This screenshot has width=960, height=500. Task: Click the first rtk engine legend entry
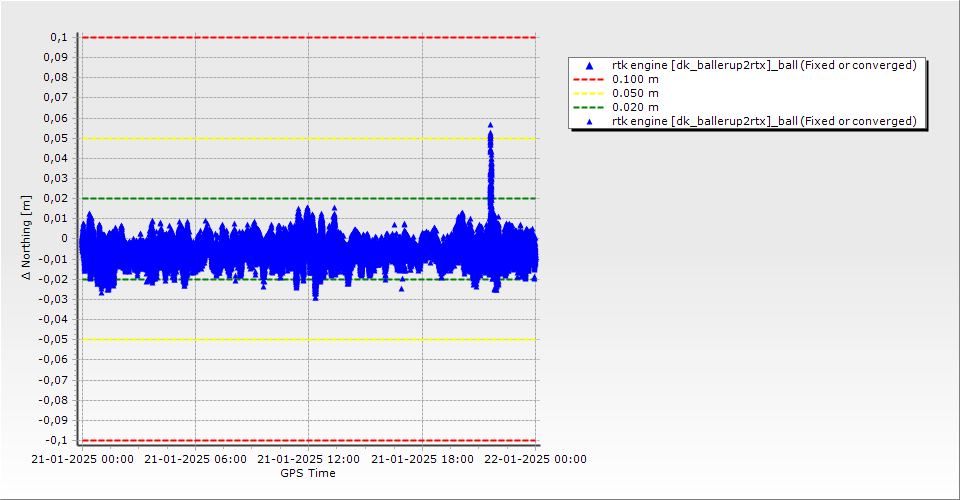[x=747, y=65]
